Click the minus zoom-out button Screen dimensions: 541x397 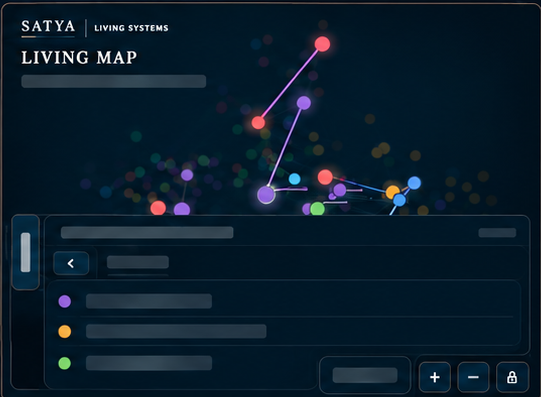[x=473, y=377]
